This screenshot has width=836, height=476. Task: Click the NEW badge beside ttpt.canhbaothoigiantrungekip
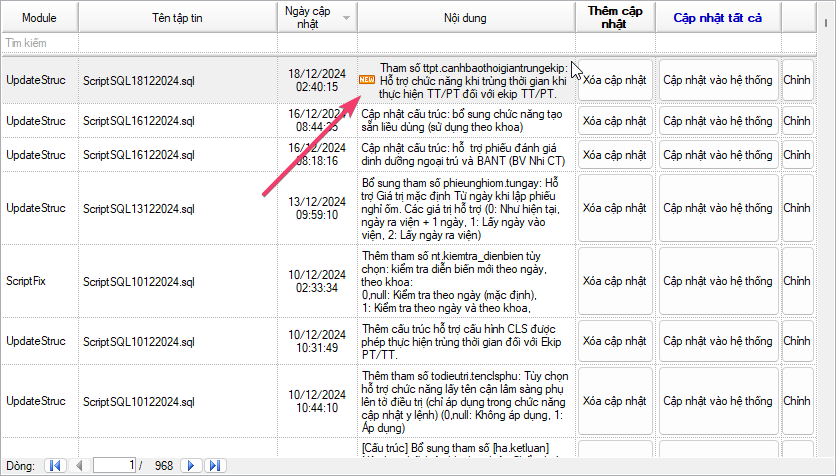click(367, 79)
